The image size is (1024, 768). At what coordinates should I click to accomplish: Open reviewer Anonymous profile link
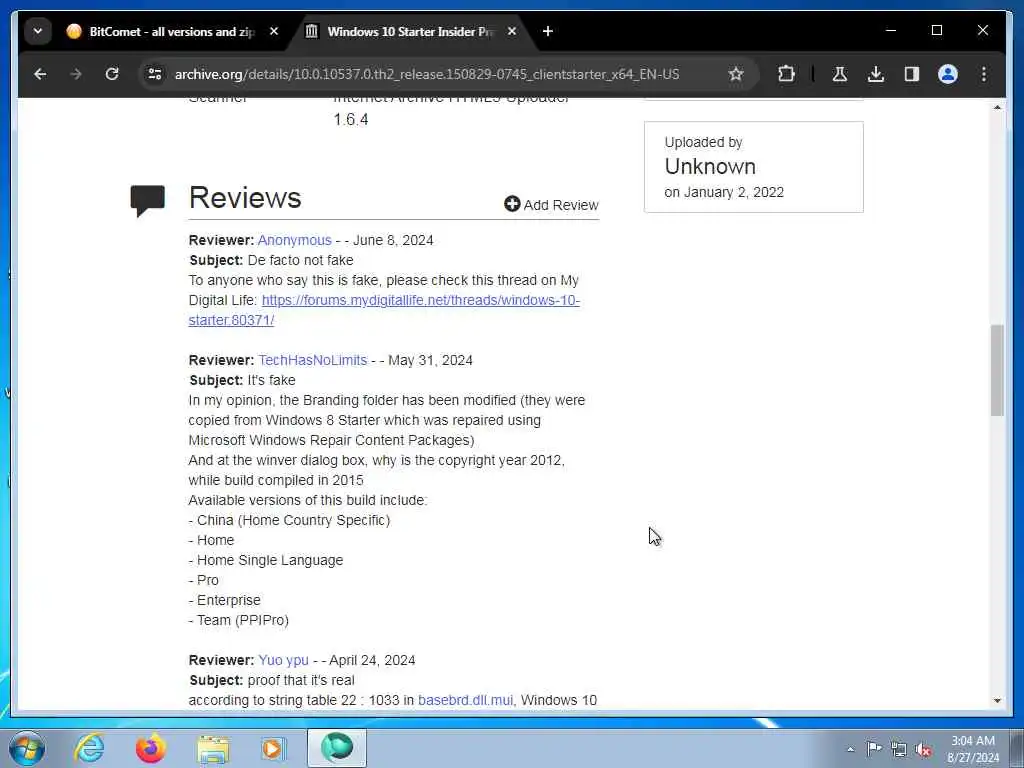pos(295,240)
